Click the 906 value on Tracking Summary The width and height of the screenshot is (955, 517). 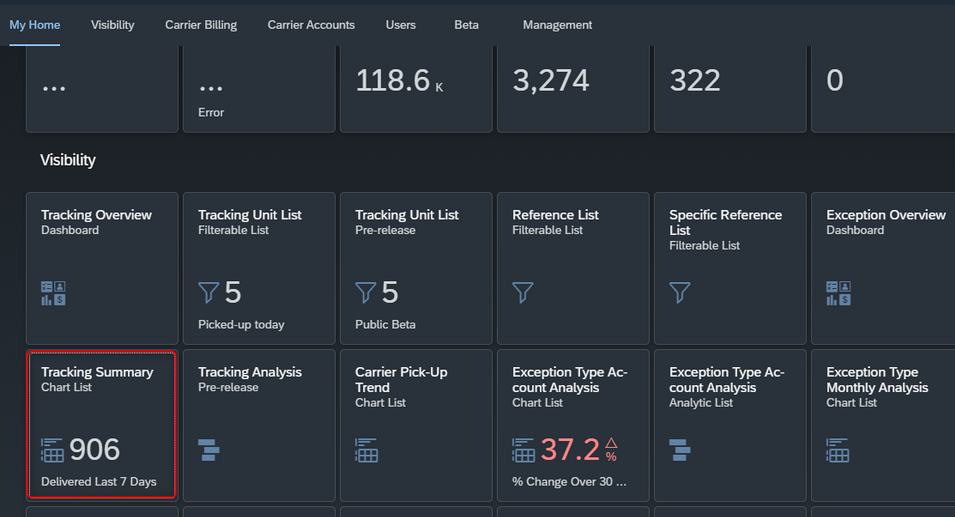[94, 450]
